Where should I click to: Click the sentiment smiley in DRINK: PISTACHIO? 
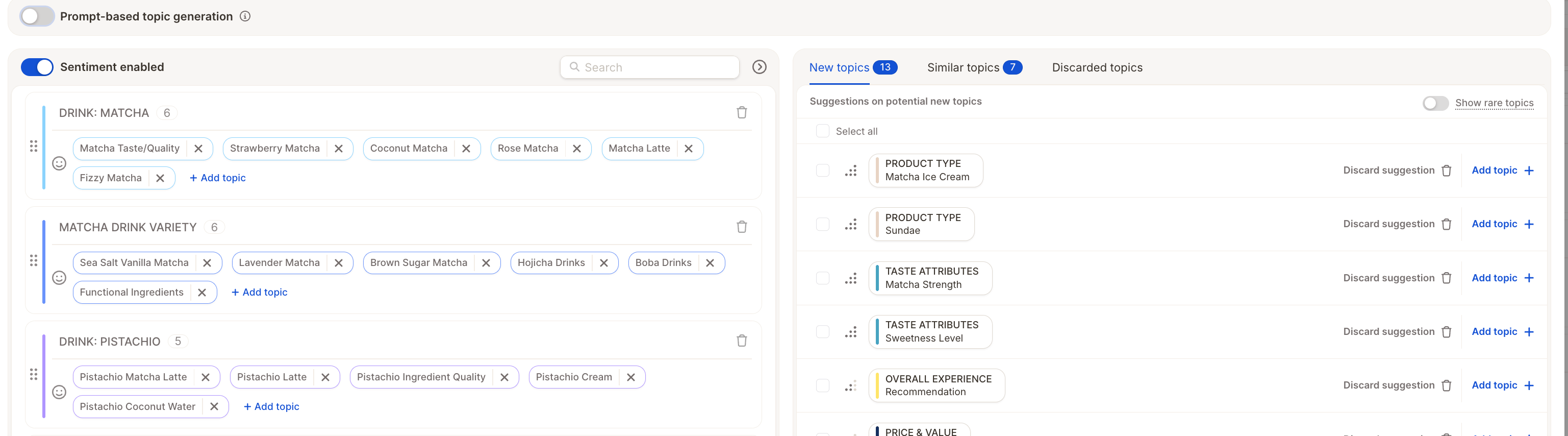[59, 392]
